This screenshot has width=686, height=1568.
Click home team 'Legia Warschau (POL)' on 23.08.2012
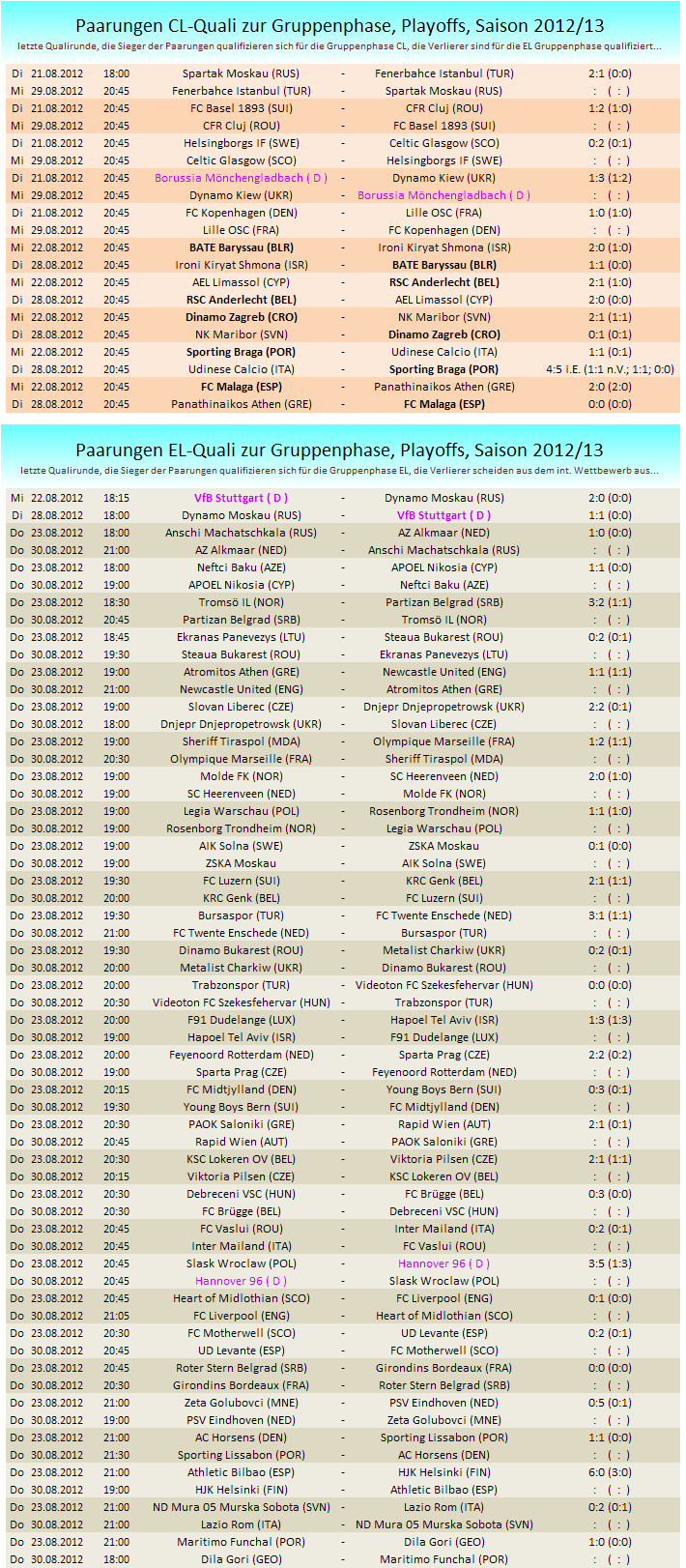242,811
